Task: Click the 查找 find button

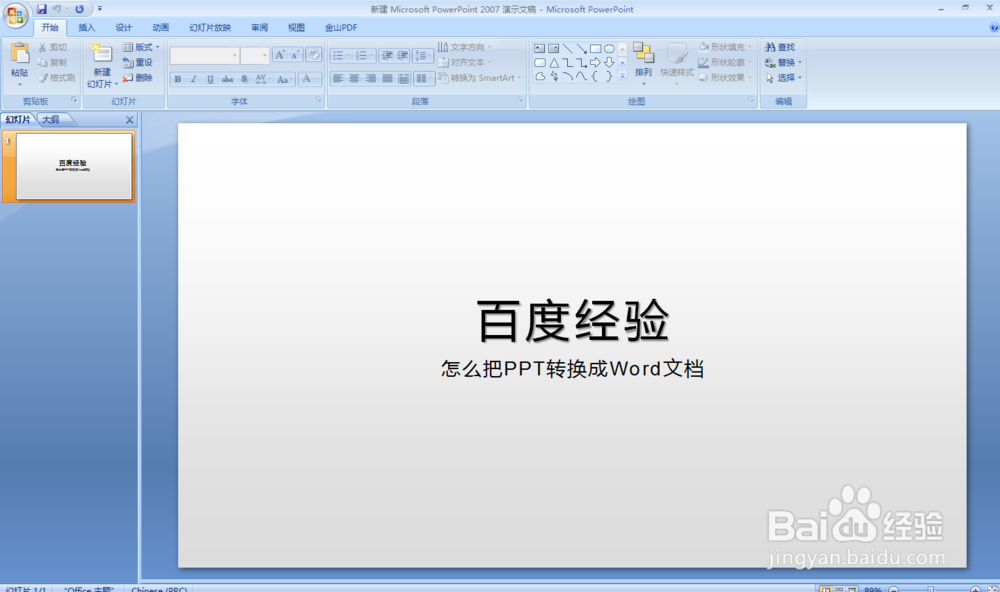Action: point(780,47)
